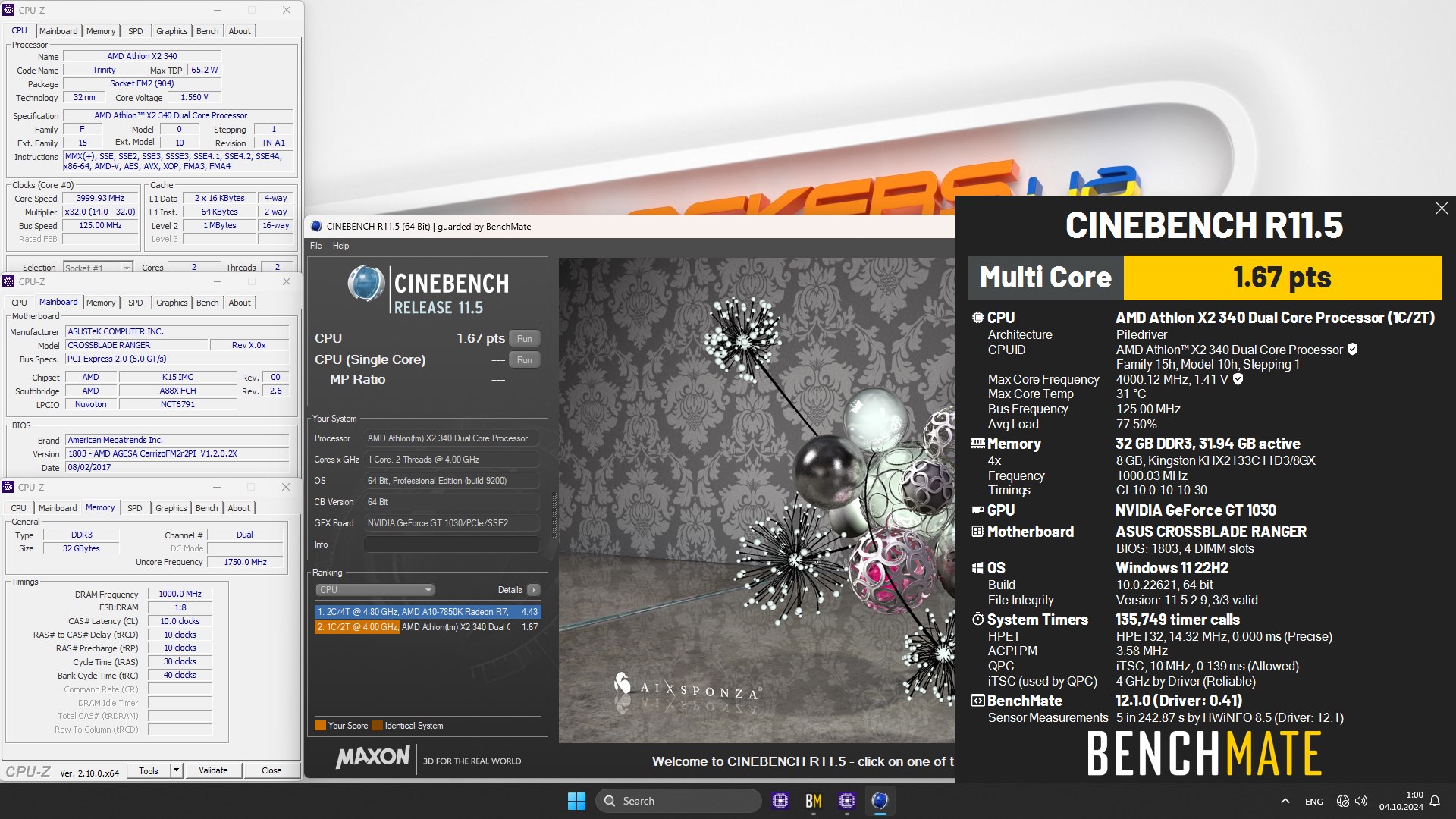This screenshot has width=1456, height=819.
Task: Click Cinebench title bar app icon
Action: tap(317, 226)
